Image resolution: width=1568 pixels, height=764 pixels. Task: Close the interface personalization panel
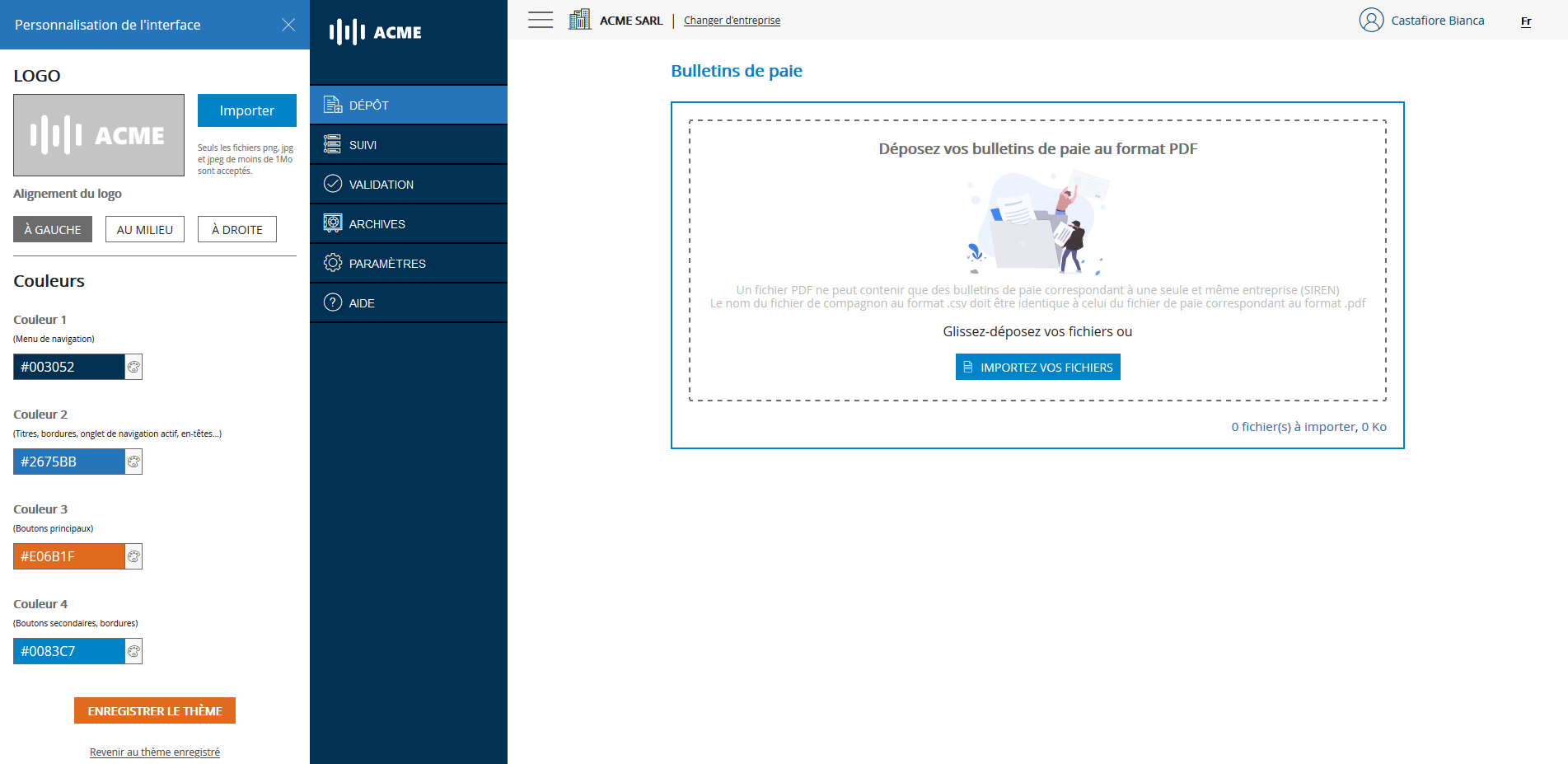(288, 25)
